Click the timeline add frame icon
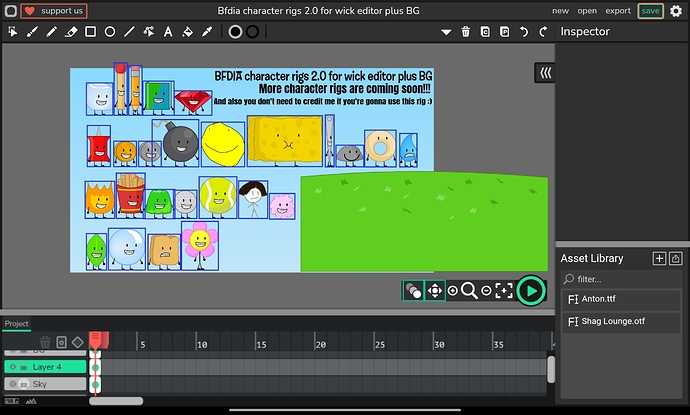 point(62,342)
